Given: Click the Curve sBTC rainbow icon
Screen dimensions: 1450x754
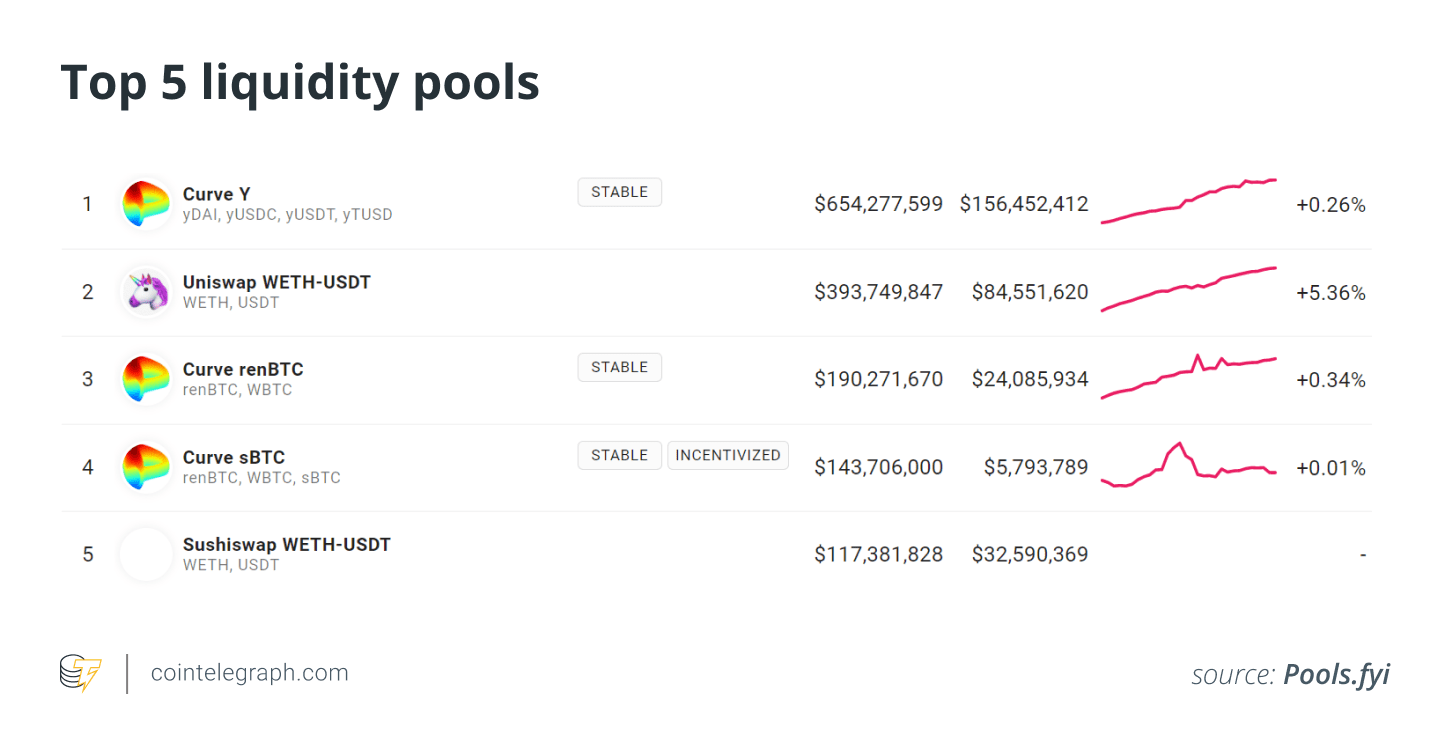Looking at the screenshot, I should [x=146, y=467].
